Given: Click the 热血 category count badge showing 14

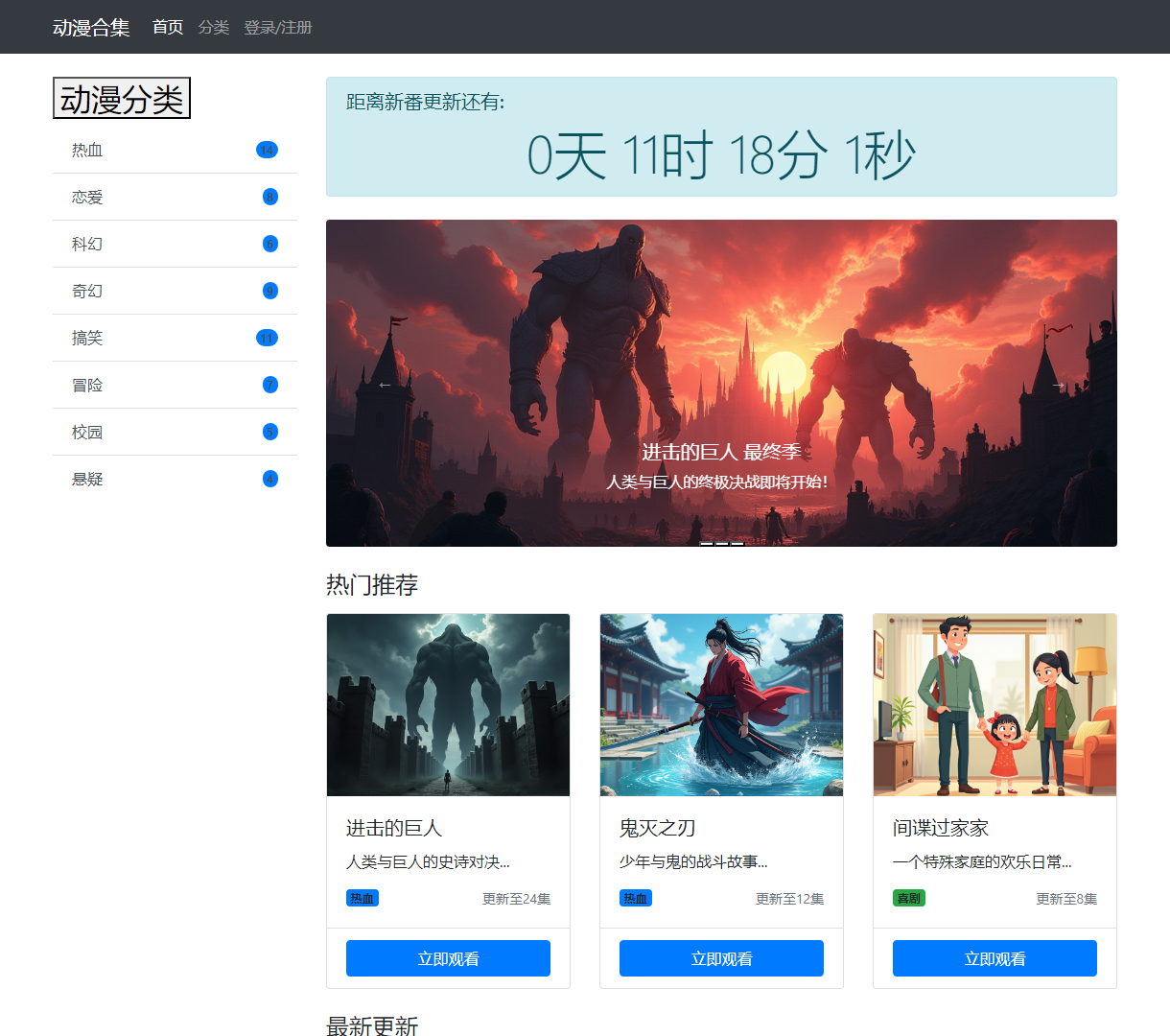Looking at the screenshot, I should click(267, 150).
